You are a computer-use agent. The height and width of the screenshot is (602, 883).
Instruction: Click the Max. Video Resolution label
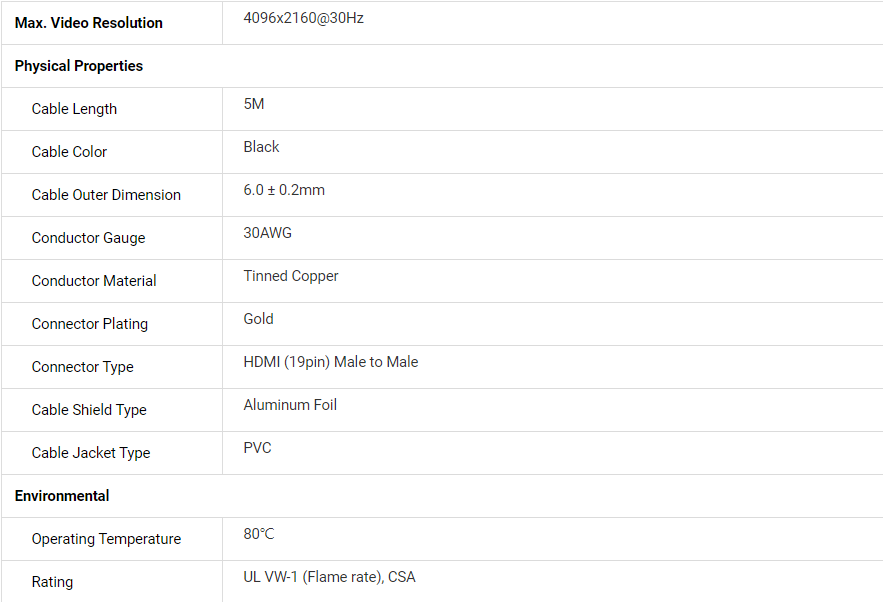[x=88, y=23]
